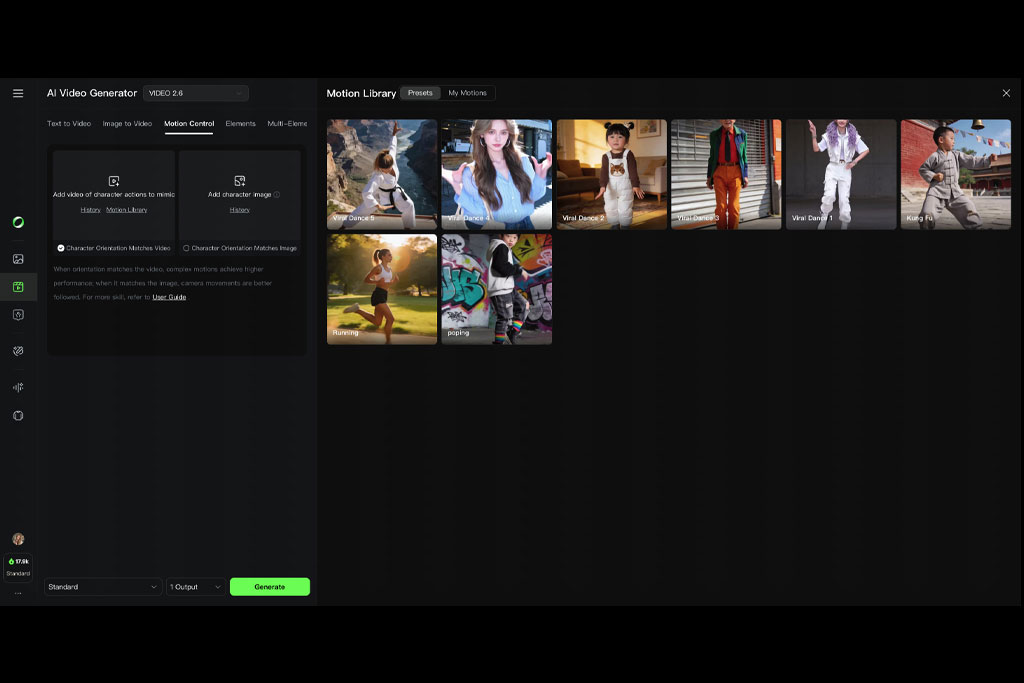The image size is (1024, 683).
Task: Click the add character action video icon
Action: tap(114, 181)
